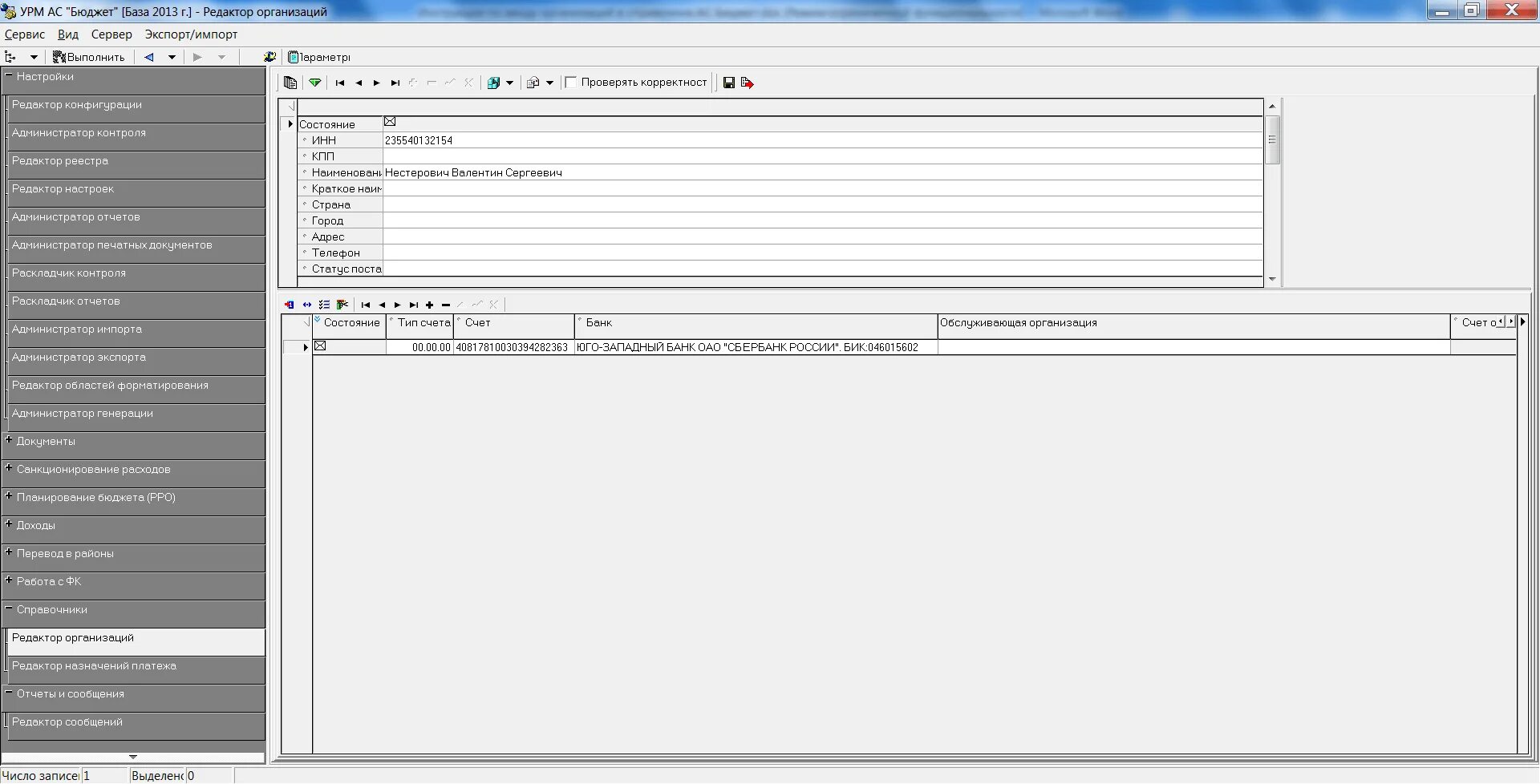This screenshot has height=784, width=1540.
Task: Click the export with red arrow icon
Action: pos(748,83)
